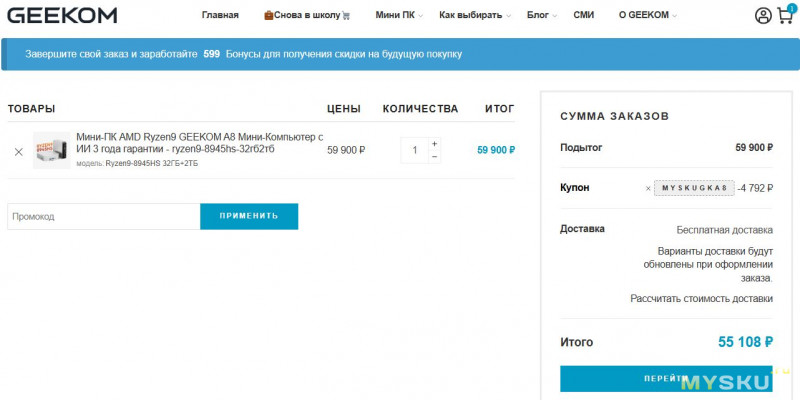Expand the Мини ПК menu
Viewport: 800px width, 400px height.
tap(399, 15)
